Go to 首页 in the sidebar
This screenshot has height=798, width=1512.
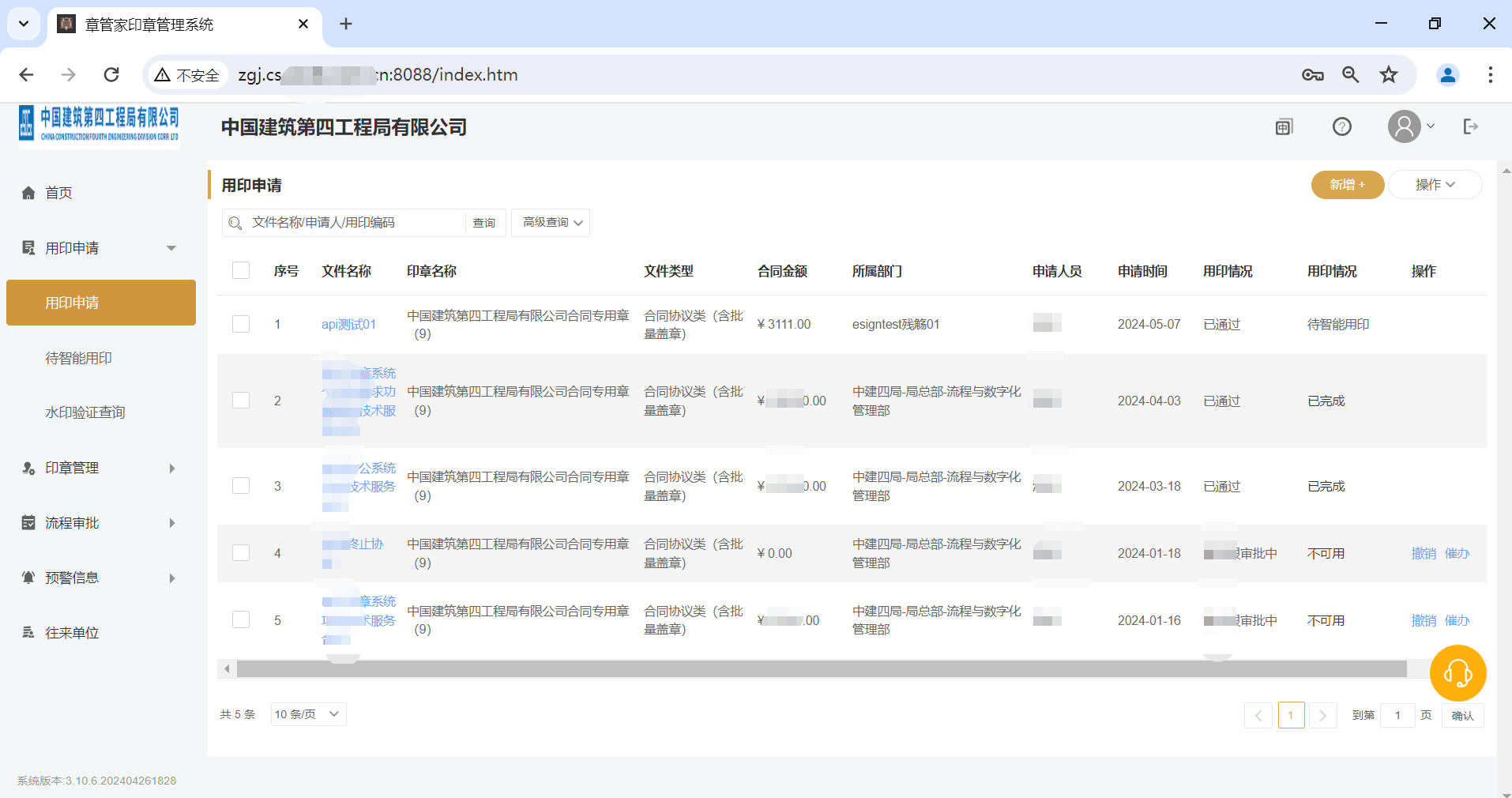click(58, 193)
